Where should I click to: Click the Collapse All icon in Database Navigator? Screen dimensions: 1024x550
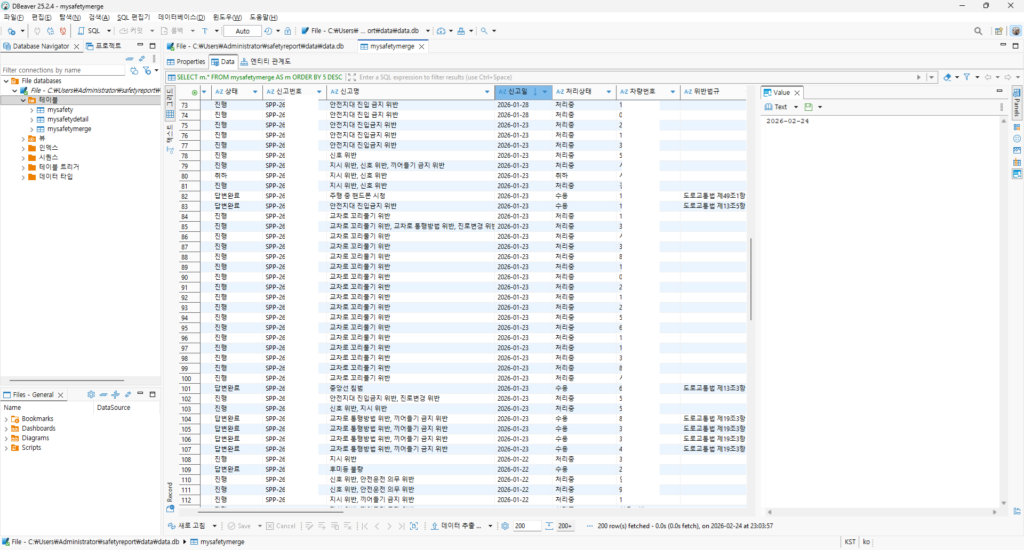coord(129,59)
